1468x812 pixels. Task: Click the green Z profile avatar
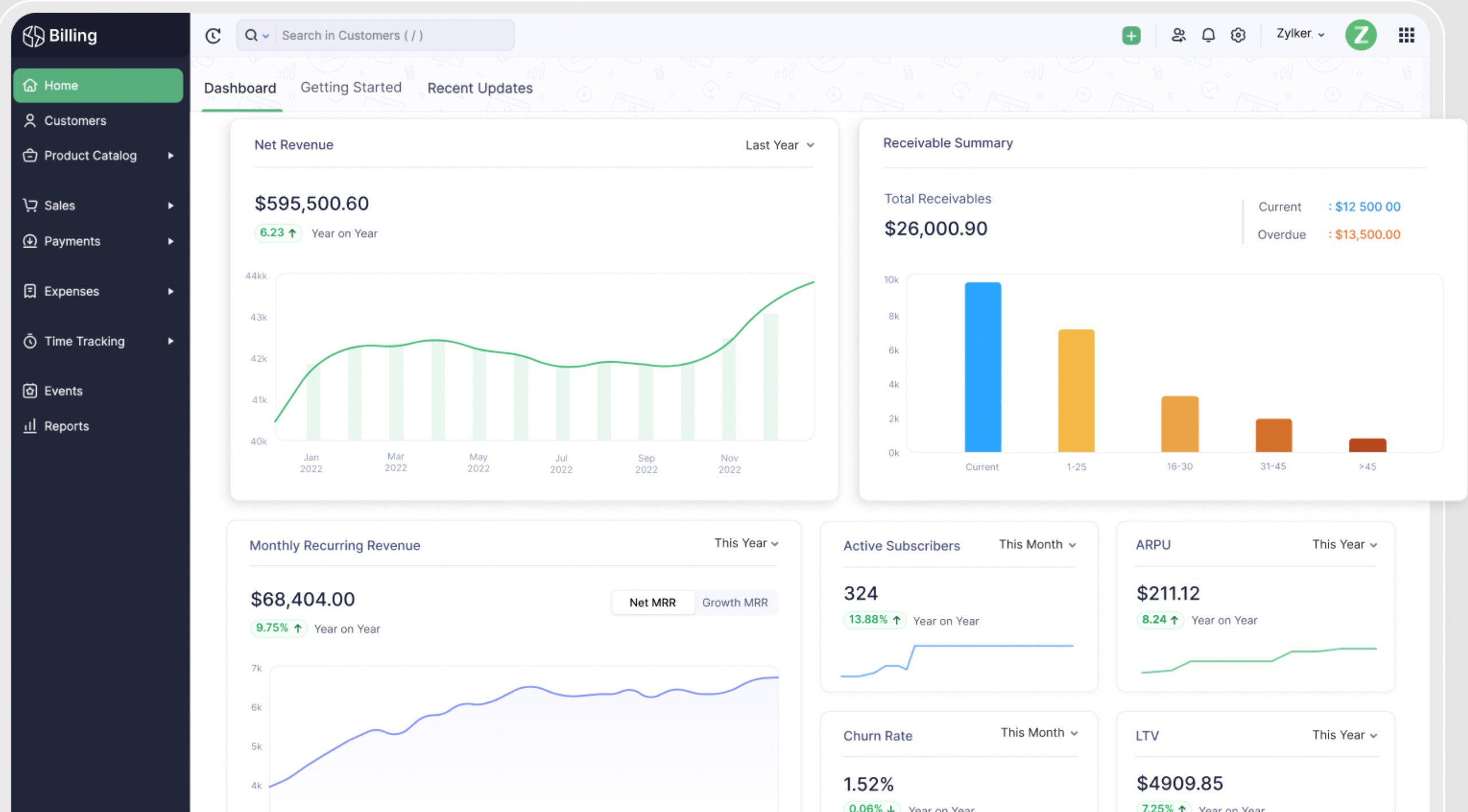pos(1361,35)
